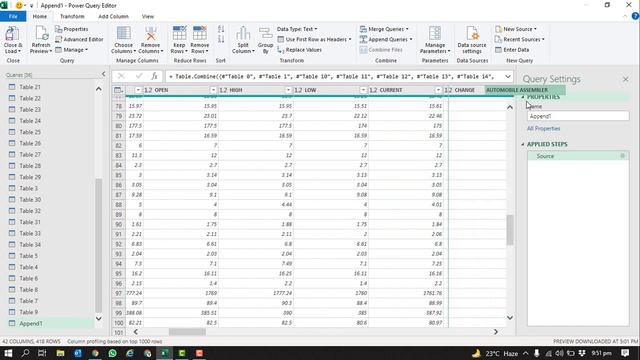Image resolution: width=640 pixels, height=360 pixels.
Task: Open the Data Type: Text dropdown
Action: pos(297,29)
